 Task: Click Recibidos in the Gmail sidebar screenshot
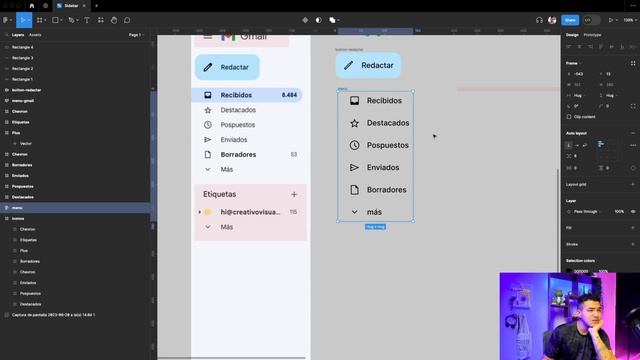pos(247,95)
